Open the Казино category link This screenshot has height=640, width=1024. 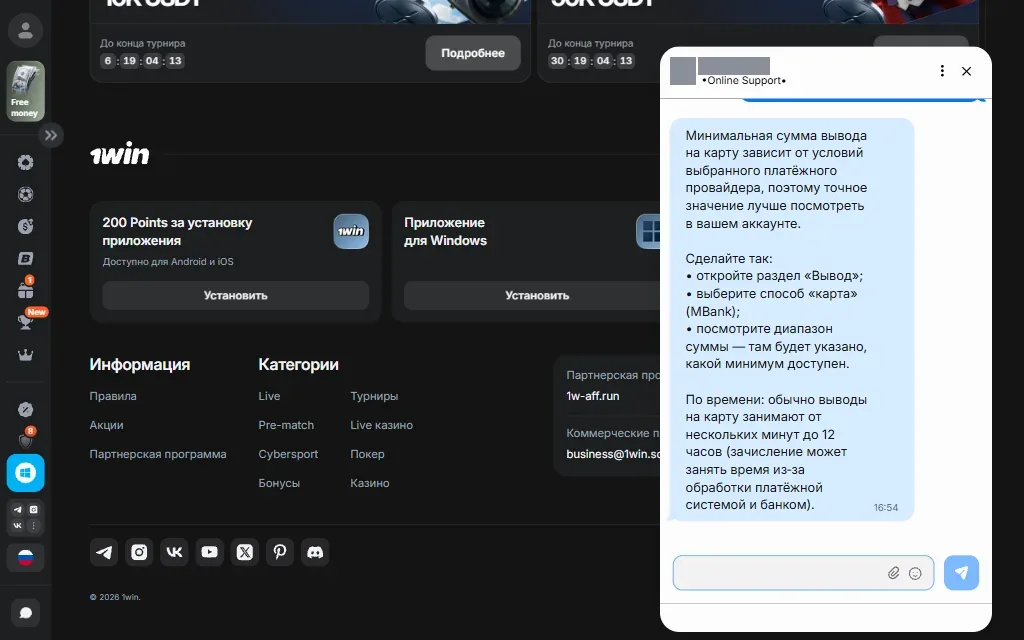coord(370,483)
